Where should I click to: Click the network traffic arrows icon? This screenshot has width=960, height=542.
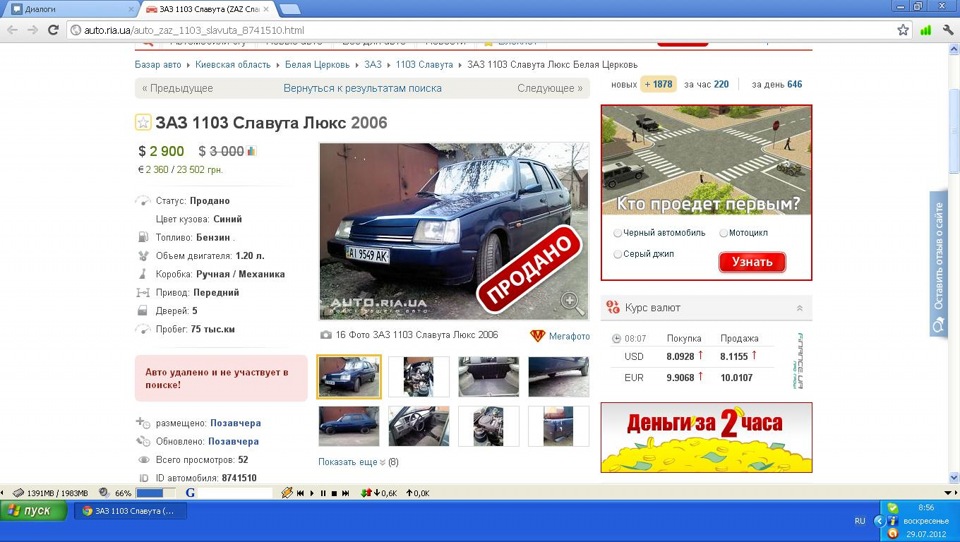[366, 492]
